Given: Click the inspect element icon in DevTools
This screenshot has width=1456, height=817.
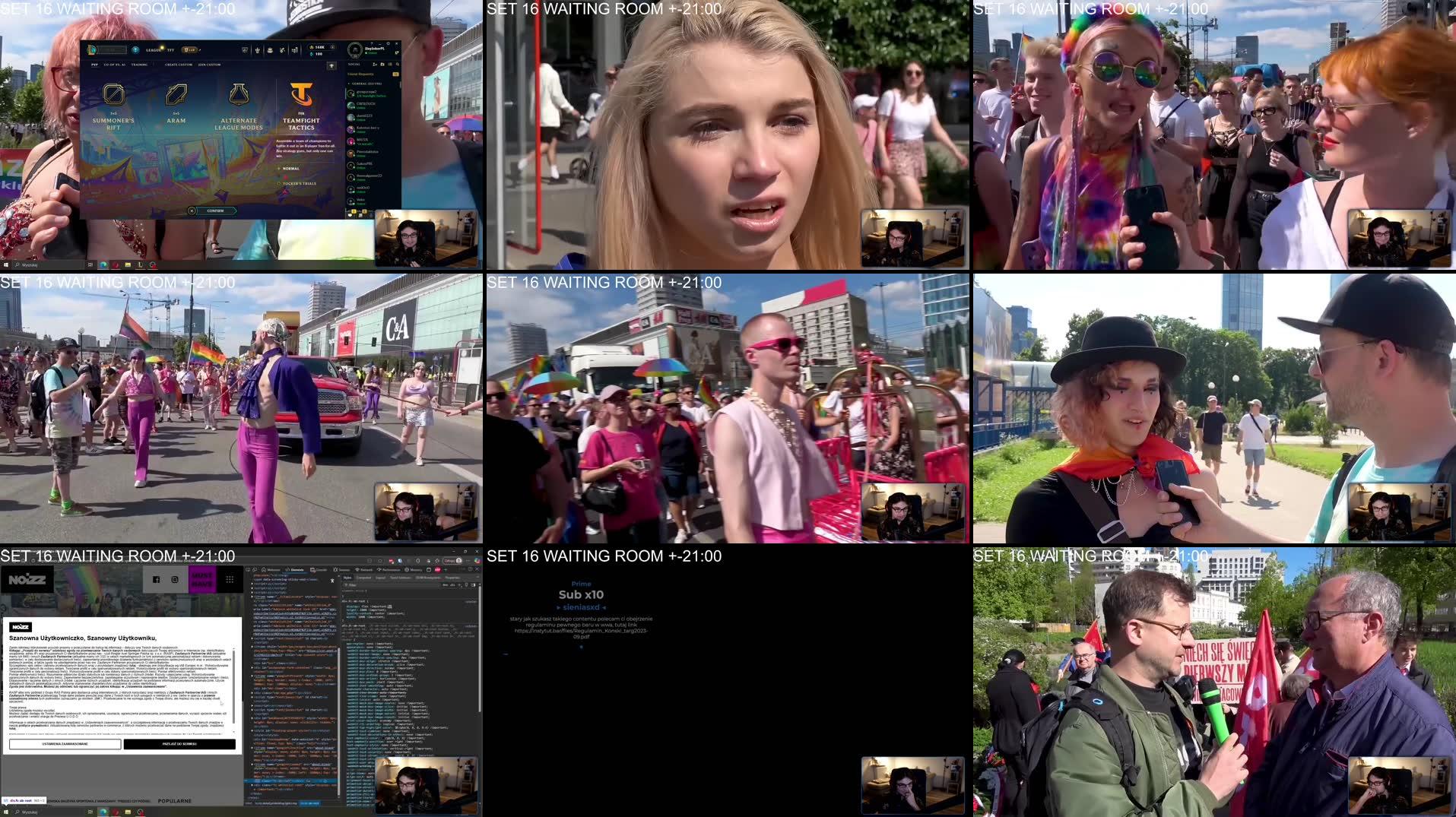Looking at the screenshot, I should click(x=248, y=569).
